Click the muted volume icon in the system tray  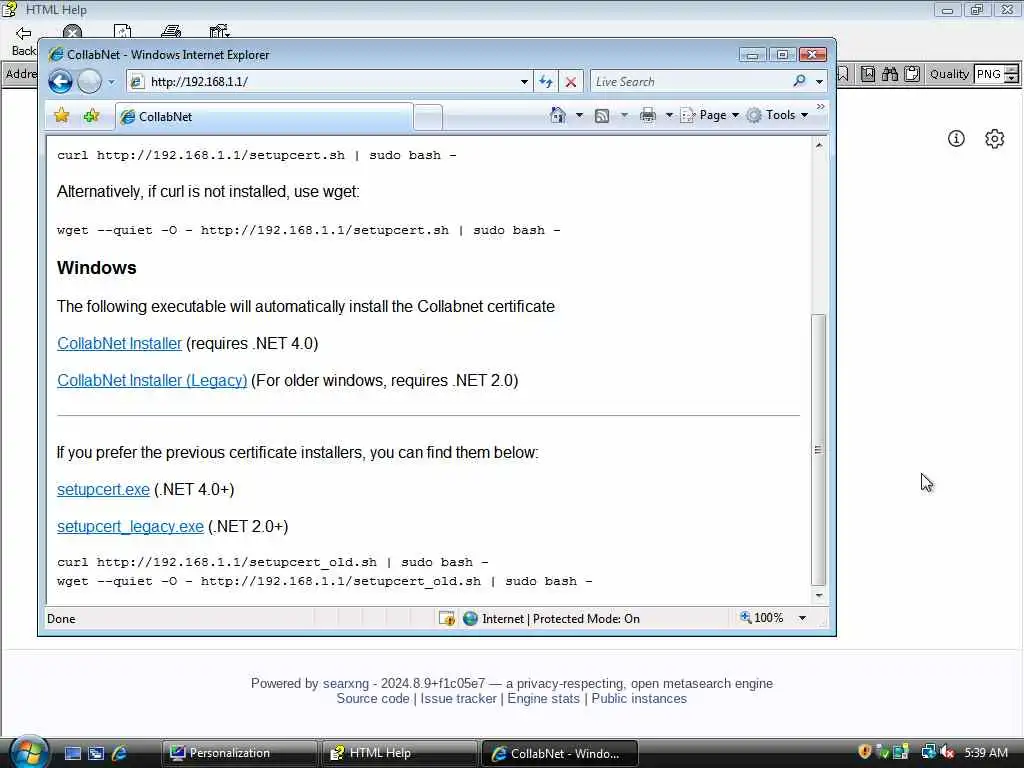(948, 752)
